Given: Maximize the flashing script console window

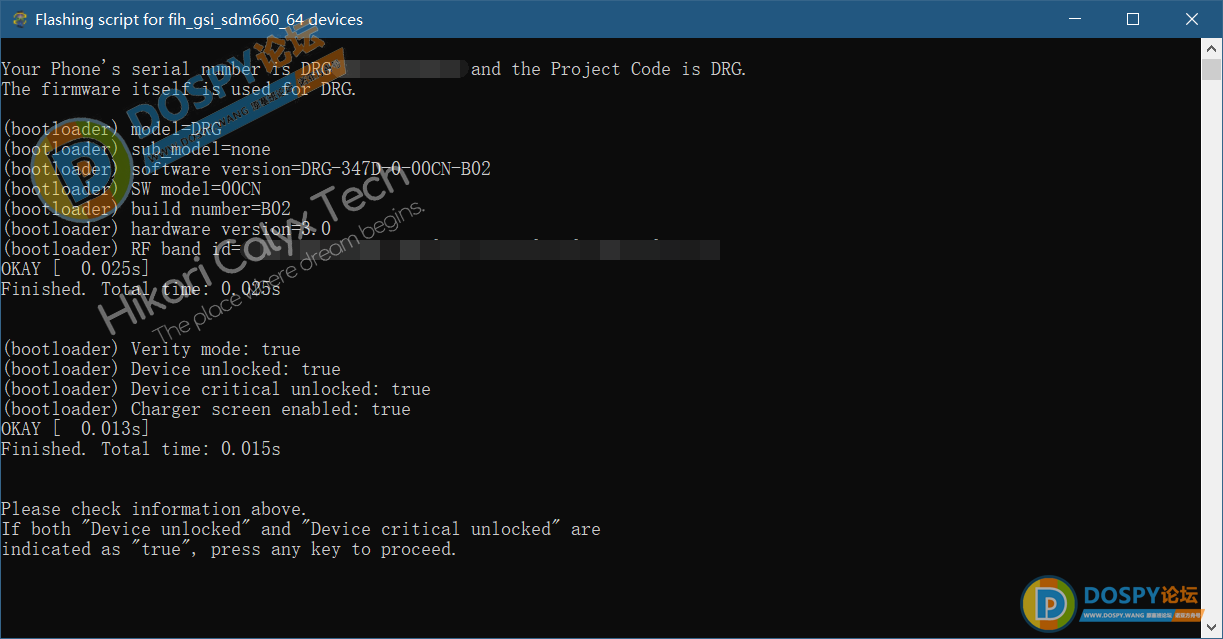Looking at the screenshot, I should point(1133,19).
